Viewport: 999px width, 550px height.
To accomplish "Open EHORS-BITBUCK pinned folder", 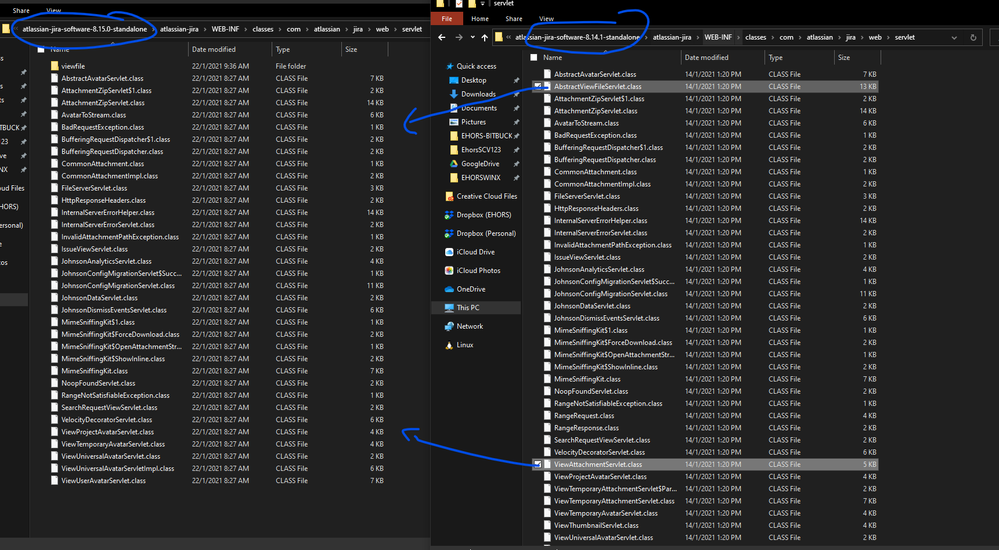I will coord(486,136).
